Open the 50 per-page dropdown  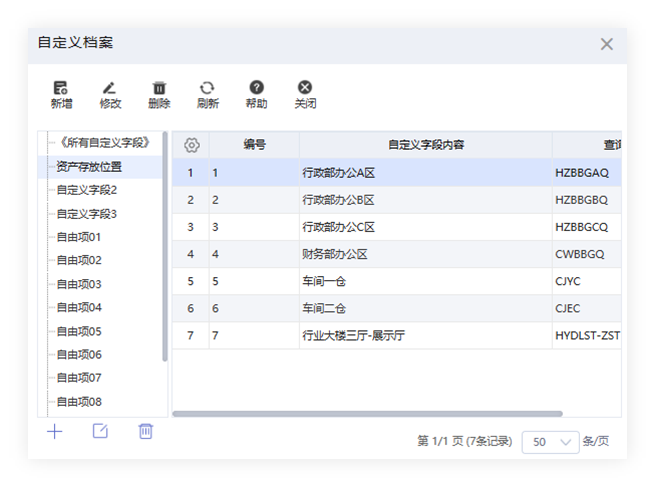point(550,442)
